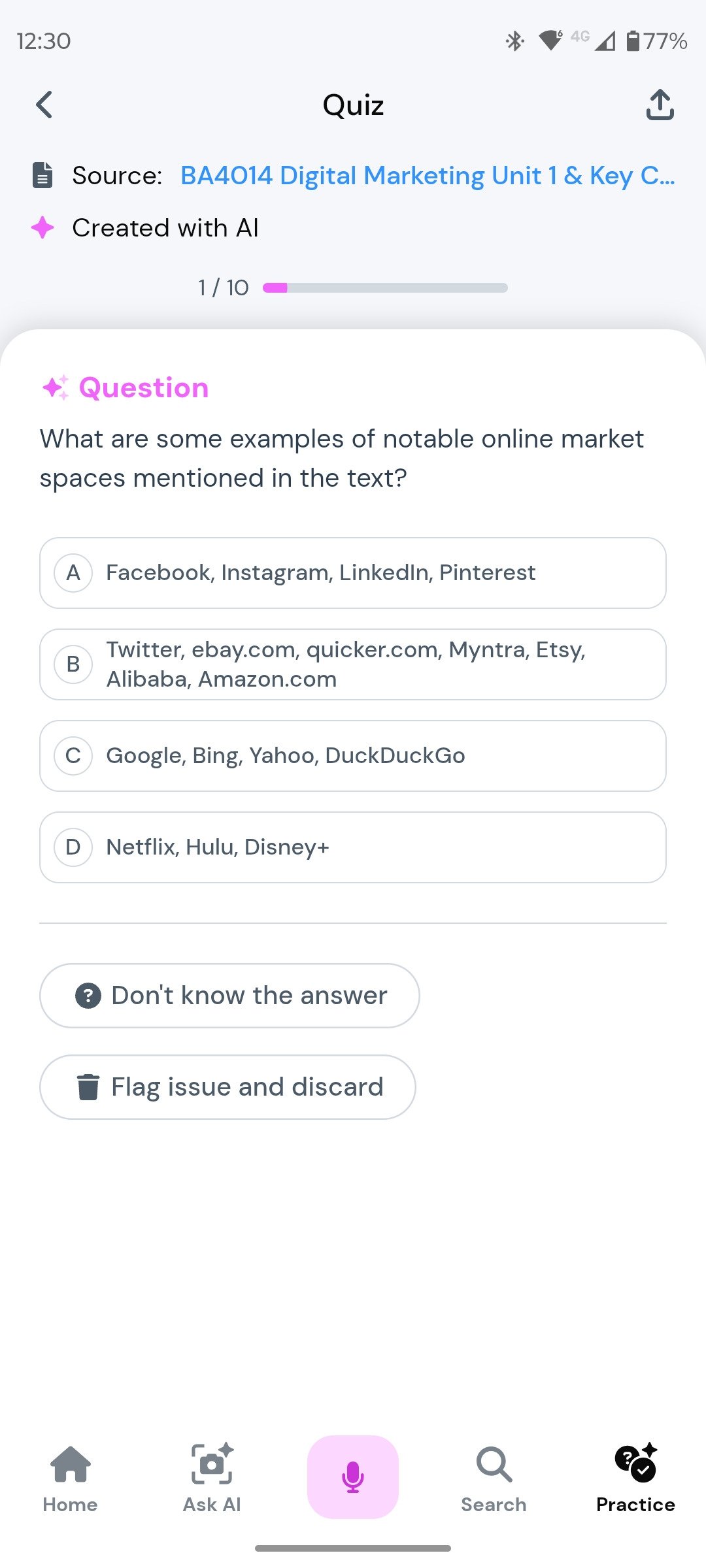Tap the quiz progress bar

point(385,287)
